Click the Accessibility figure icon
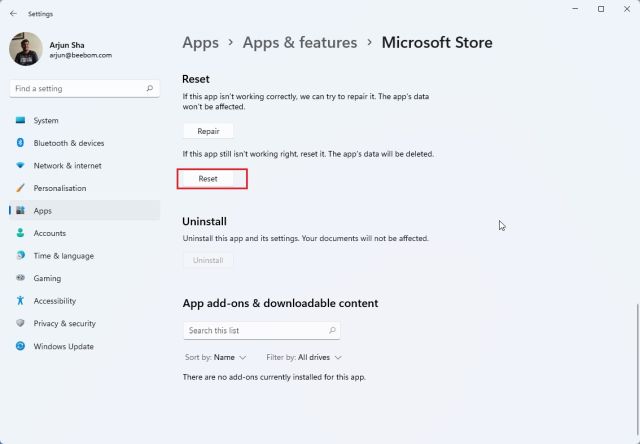Screen dimensions: 640x444 [x=20, y=301]
